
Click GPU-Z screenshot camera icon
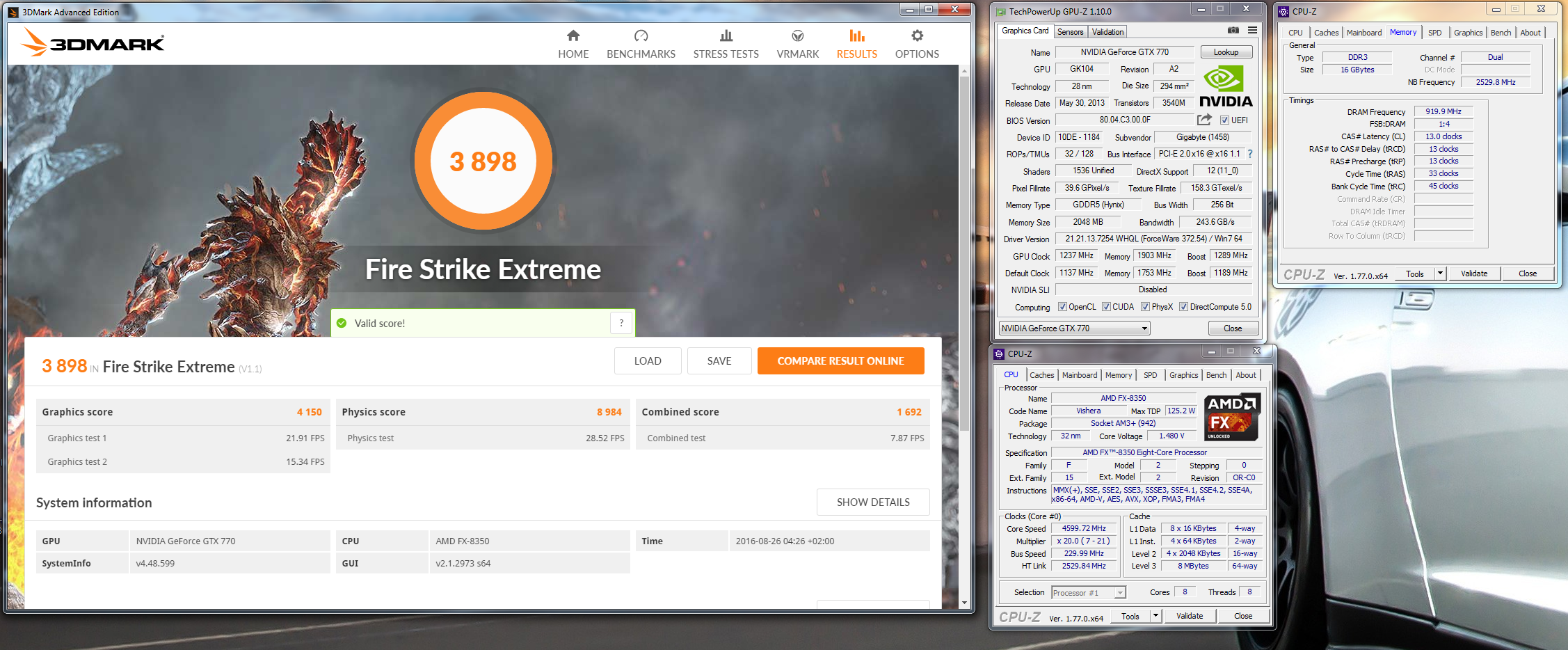1233,31
